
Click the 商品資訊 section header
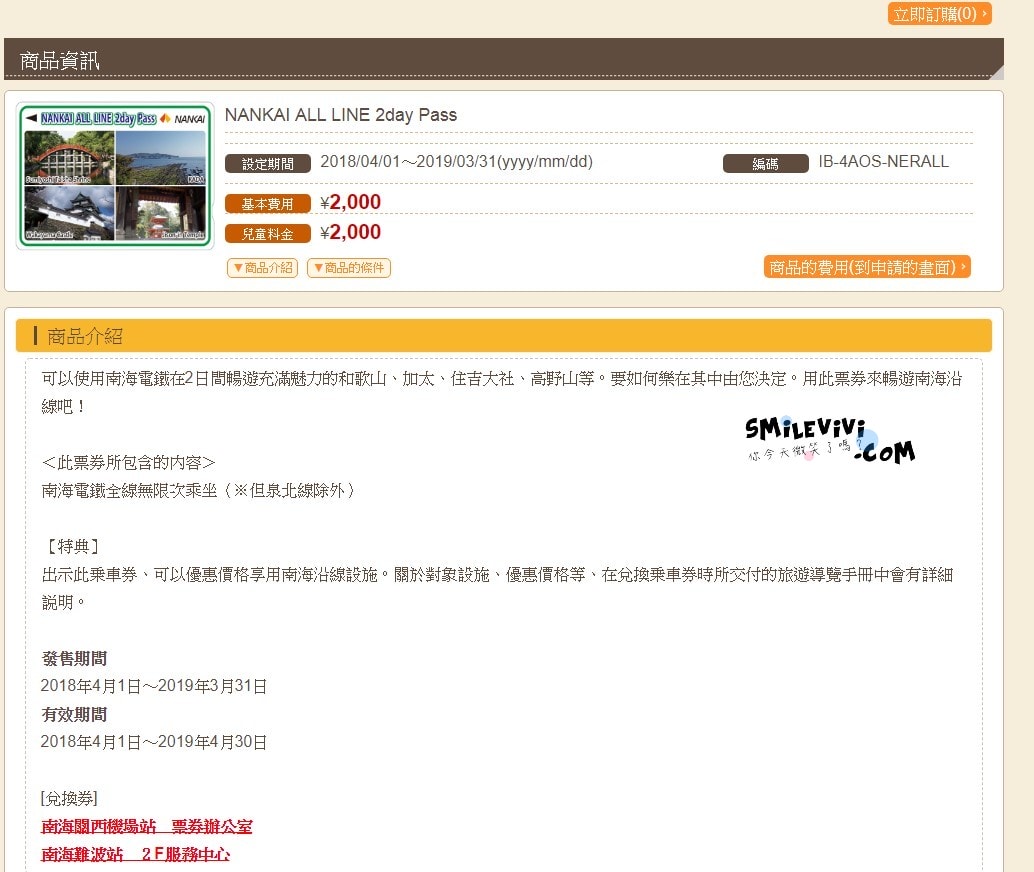coord(504,59)
